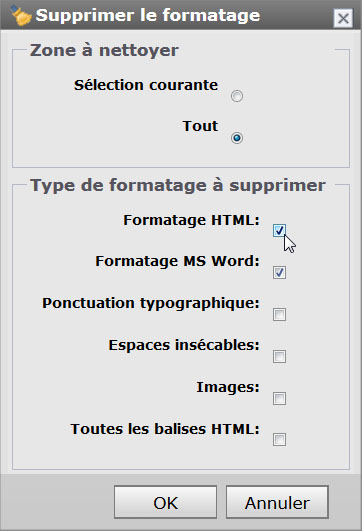Click the Toutes les balises HTML label
The height and width of the screenshot is (531, 362).
coord(165,429)
